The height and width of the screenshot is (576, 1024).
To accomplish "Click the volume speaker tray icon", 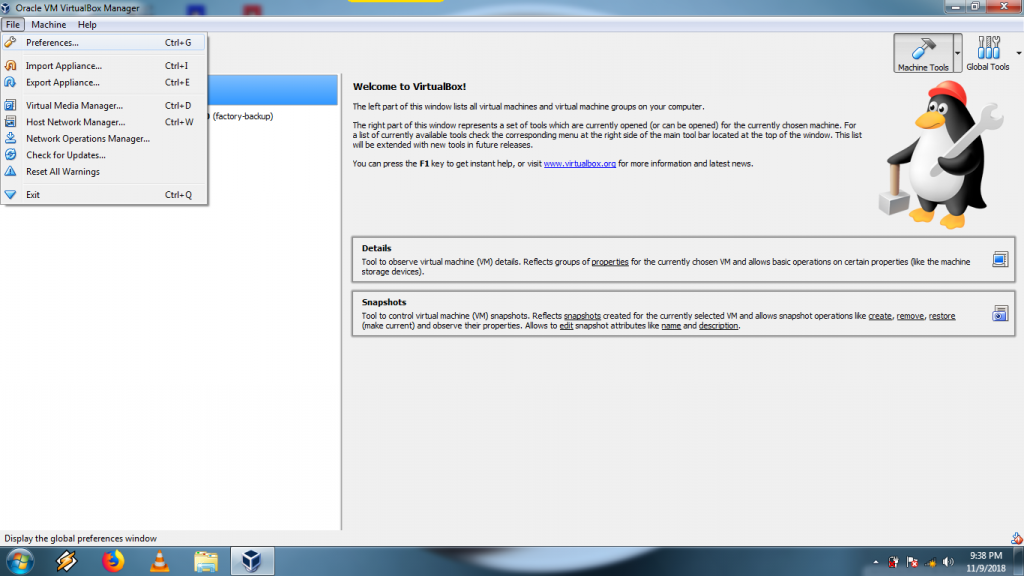I will [948, 562].
